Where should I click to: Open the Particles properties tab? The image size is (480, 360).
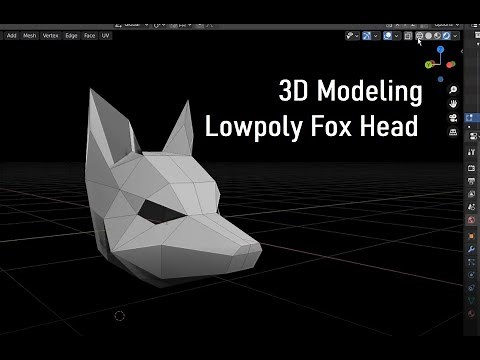click(x=471, y=262)
